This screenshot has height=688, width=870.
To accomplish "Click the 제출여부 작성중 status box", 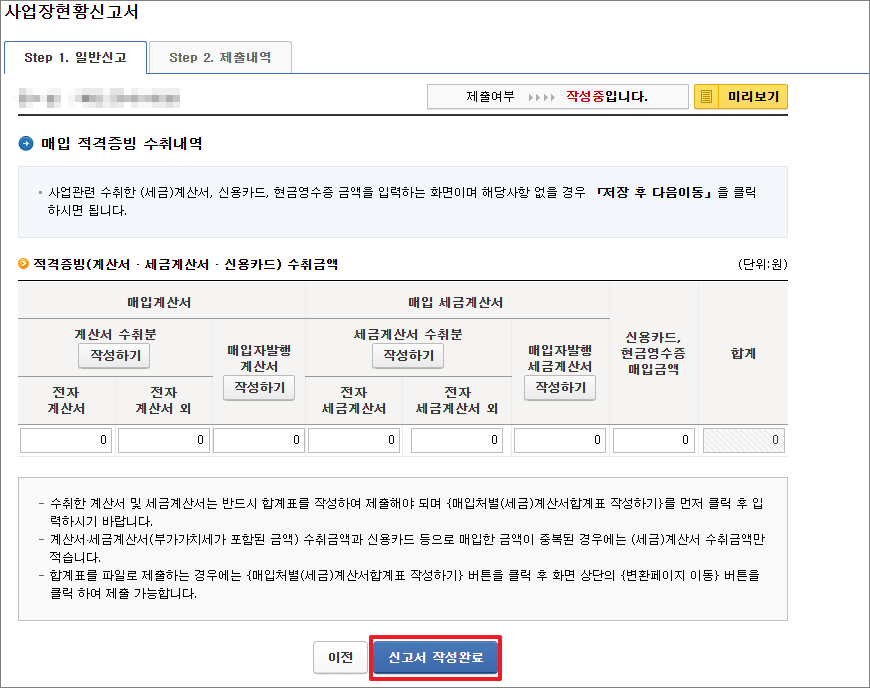I will tap(557, 97).
